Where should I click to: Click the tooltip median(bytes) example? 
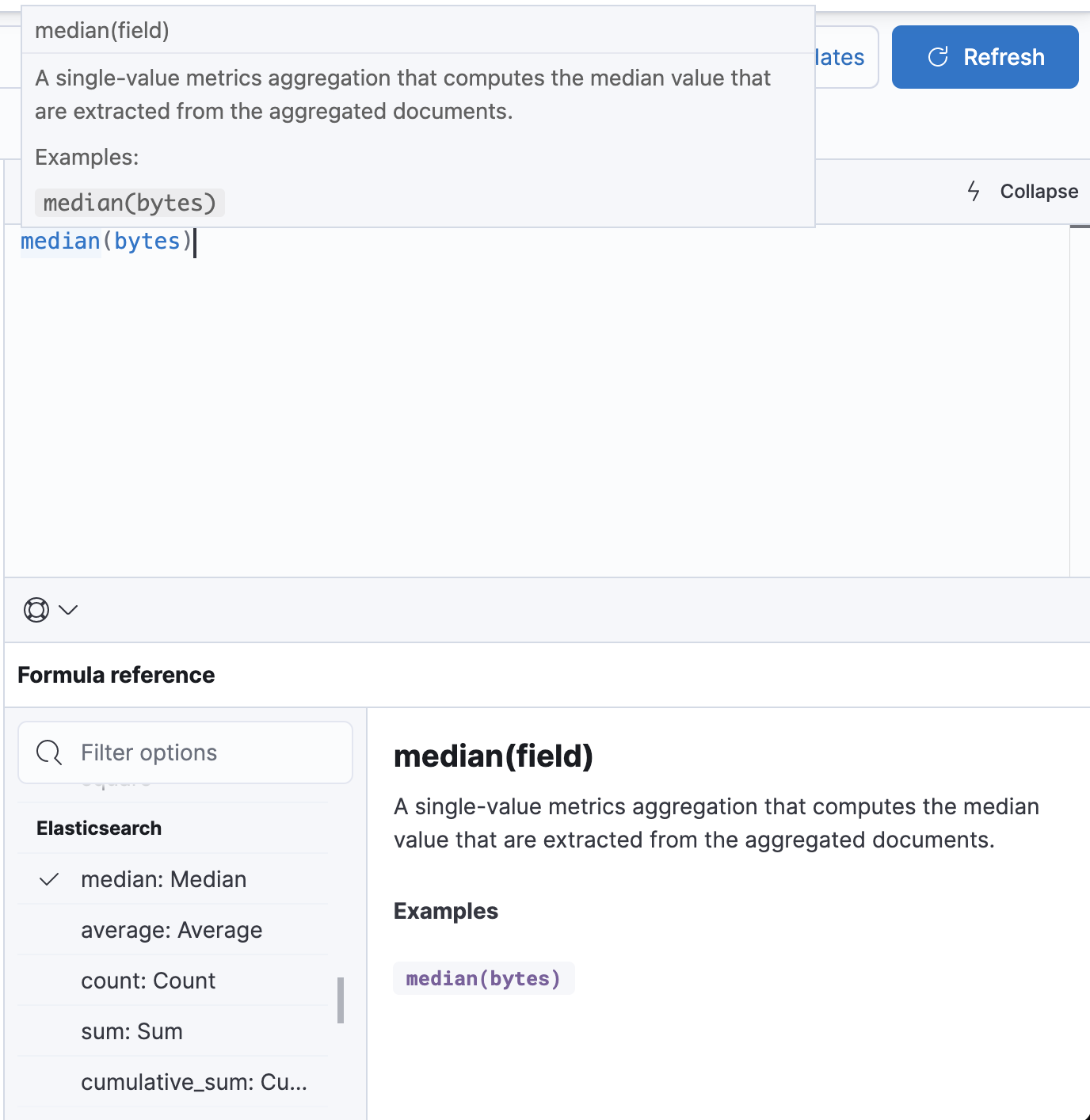point(130,203)
